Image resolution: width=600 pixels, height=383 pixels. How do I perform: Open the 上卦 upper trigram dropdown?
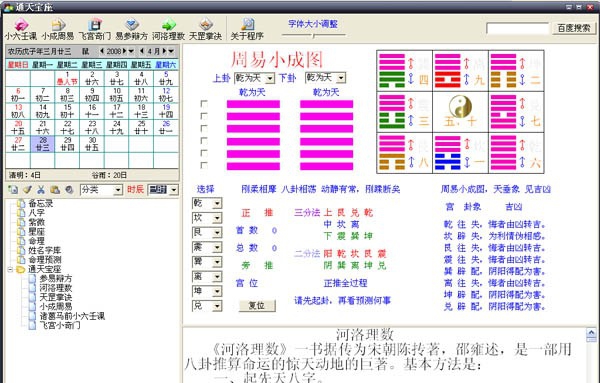[270, 78]
